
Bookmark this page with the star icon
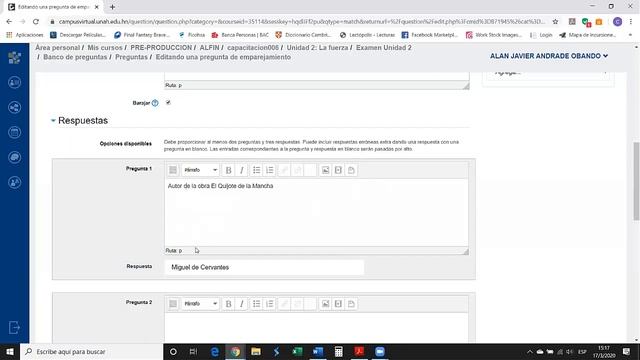coord(555,22)
